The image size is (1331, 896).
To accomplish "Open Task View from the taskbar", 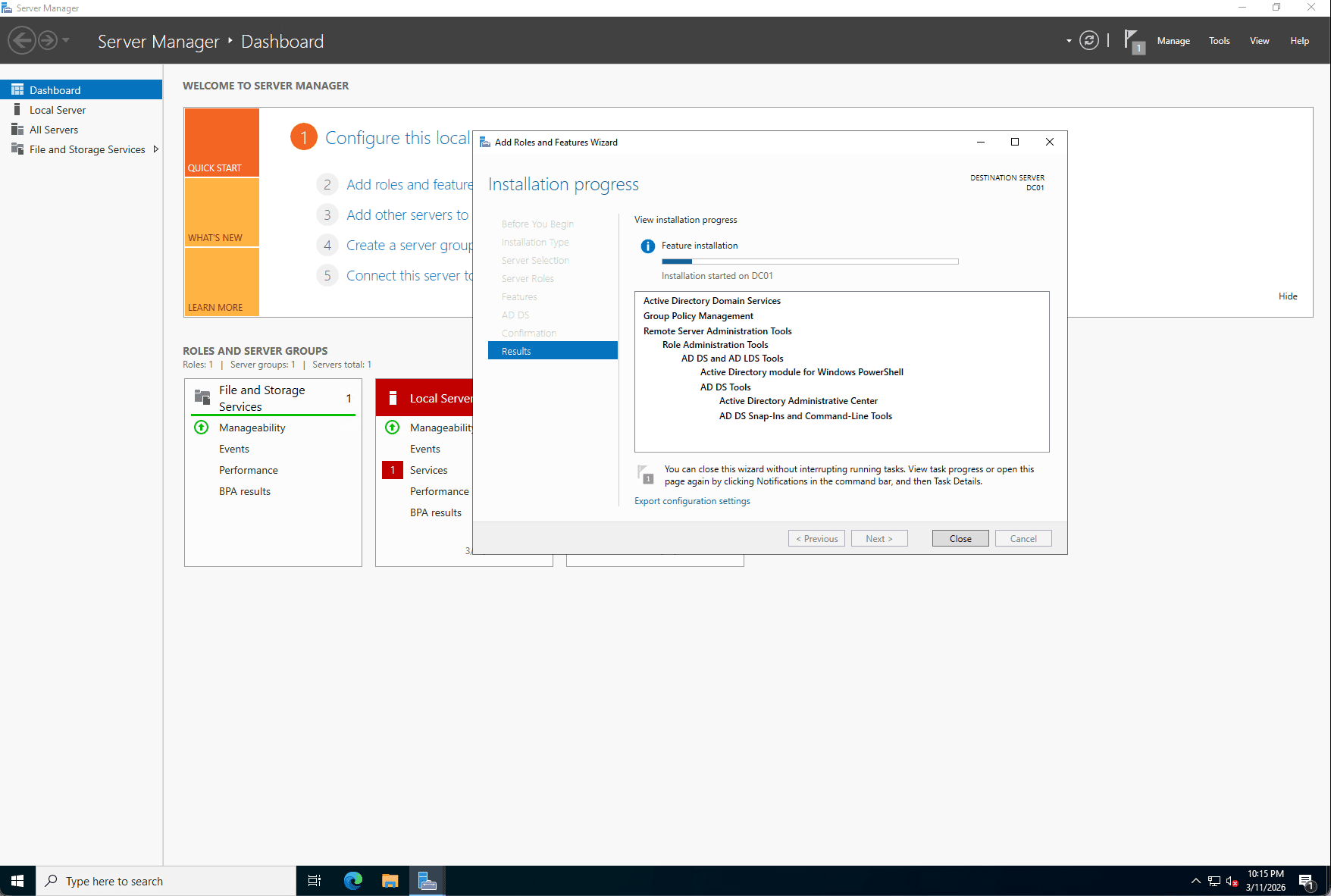I will [315, 881].
